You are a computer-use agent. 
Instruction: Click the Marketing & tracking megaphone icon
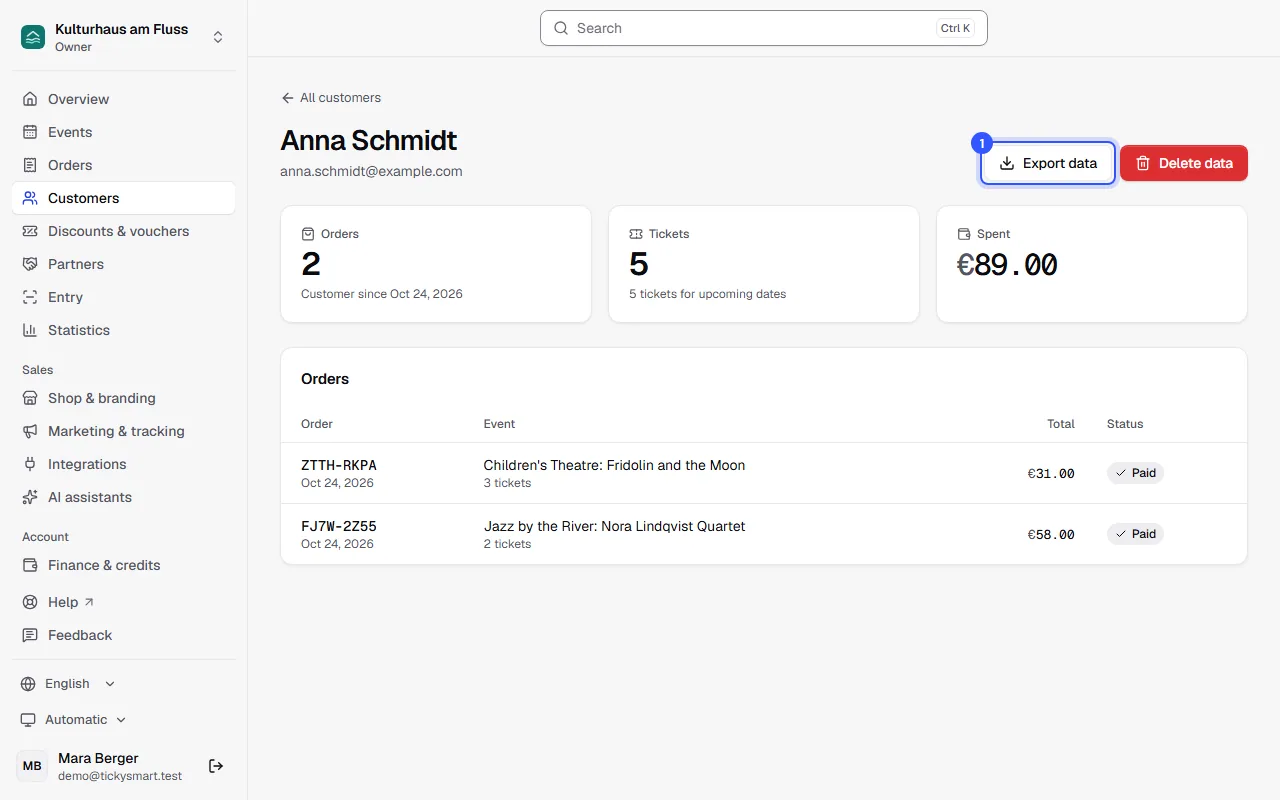tap(30, 431)
